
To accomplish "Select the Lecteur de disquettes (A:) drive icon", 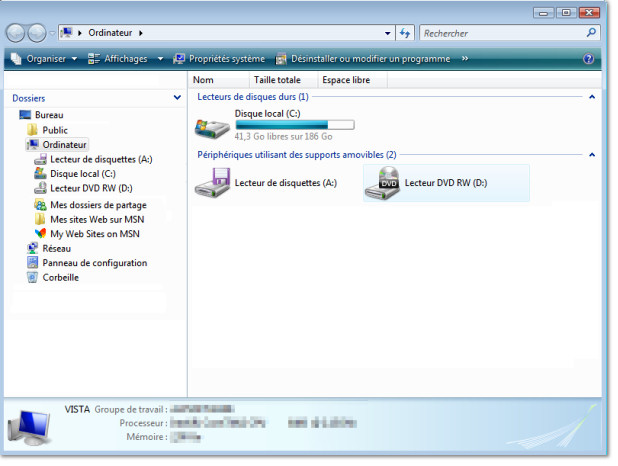I will [x=212, y=183].
